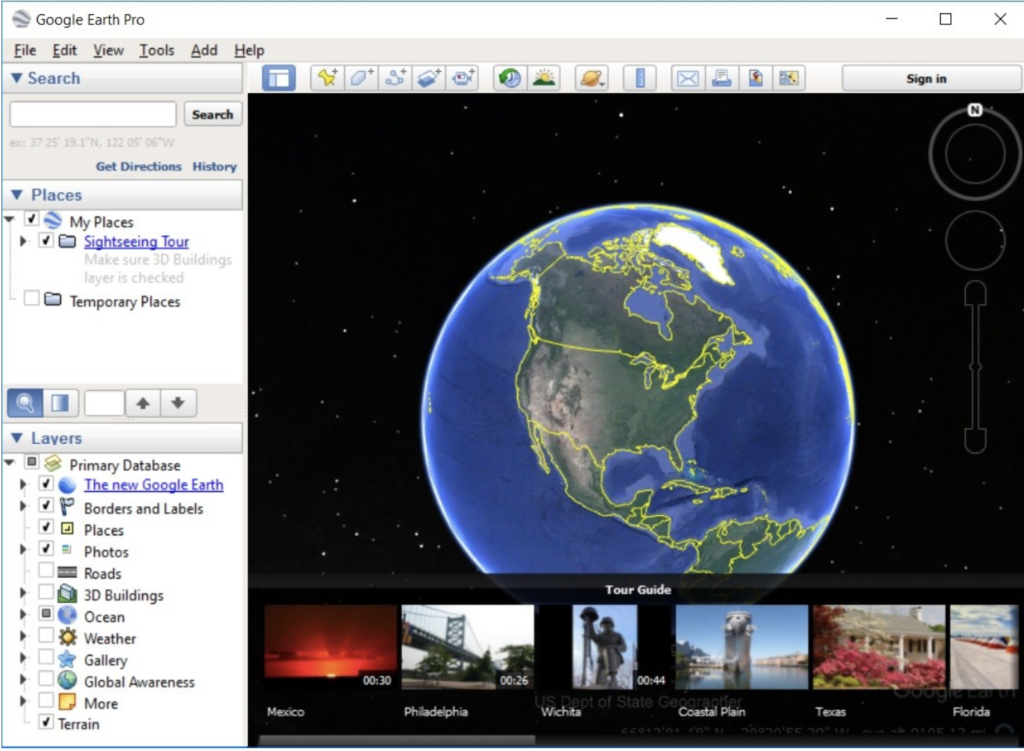The height and width of the screenshot is (751, 1024).
Task: Open the View menu
Action: [108, 50]
